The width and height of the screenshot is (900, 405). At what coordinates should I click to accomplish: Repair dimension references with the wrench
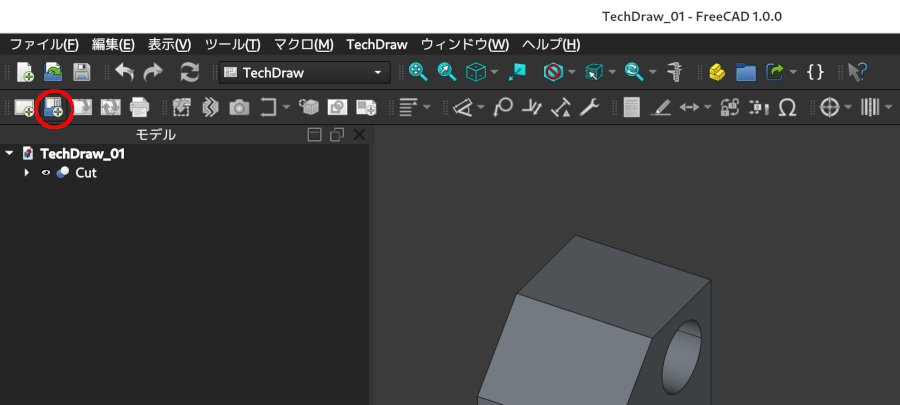589,107
